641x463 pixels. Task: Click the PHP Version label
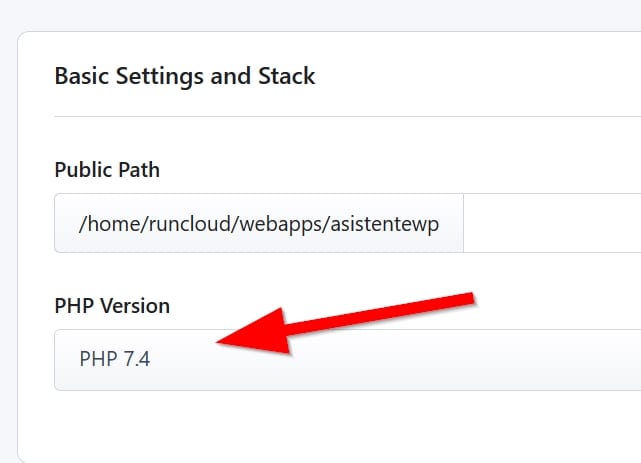coord(112,306)
